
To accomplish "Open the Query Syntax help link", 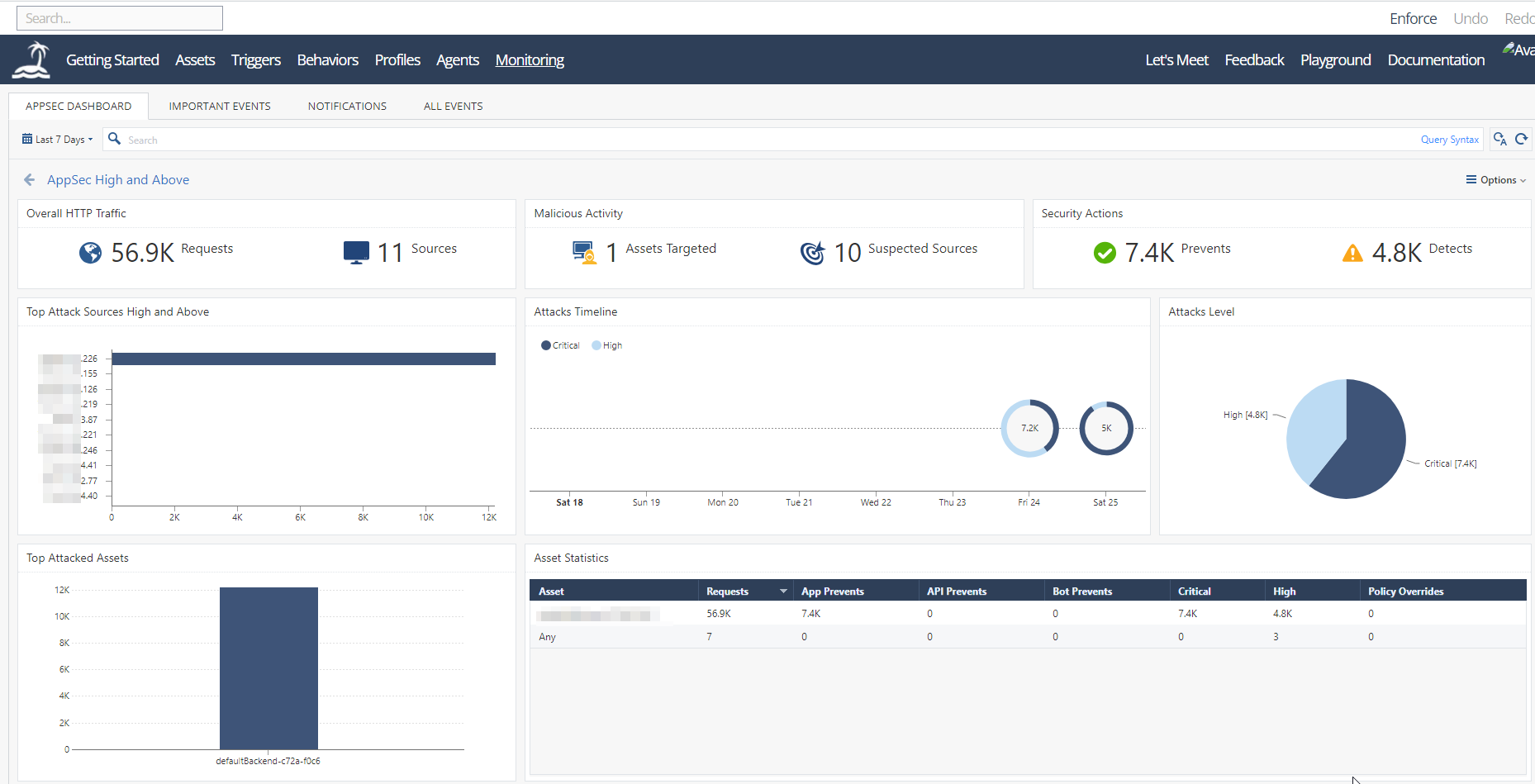I will tap(1449, 139).
